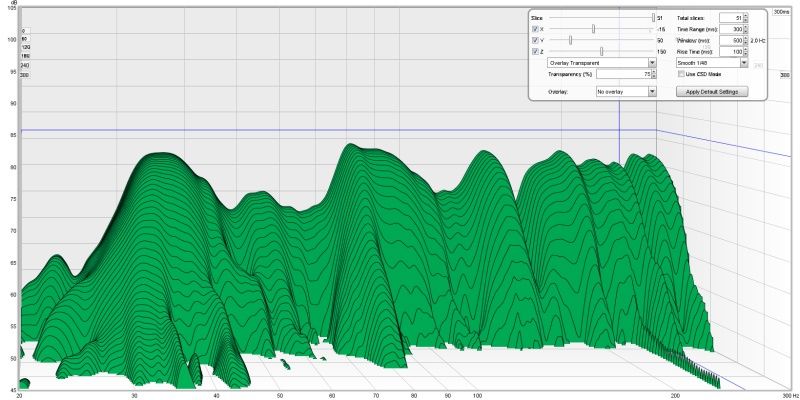The image size is (800, 400).
Task: Toggle the Y axis checkbox
Action: coord(535,40)
